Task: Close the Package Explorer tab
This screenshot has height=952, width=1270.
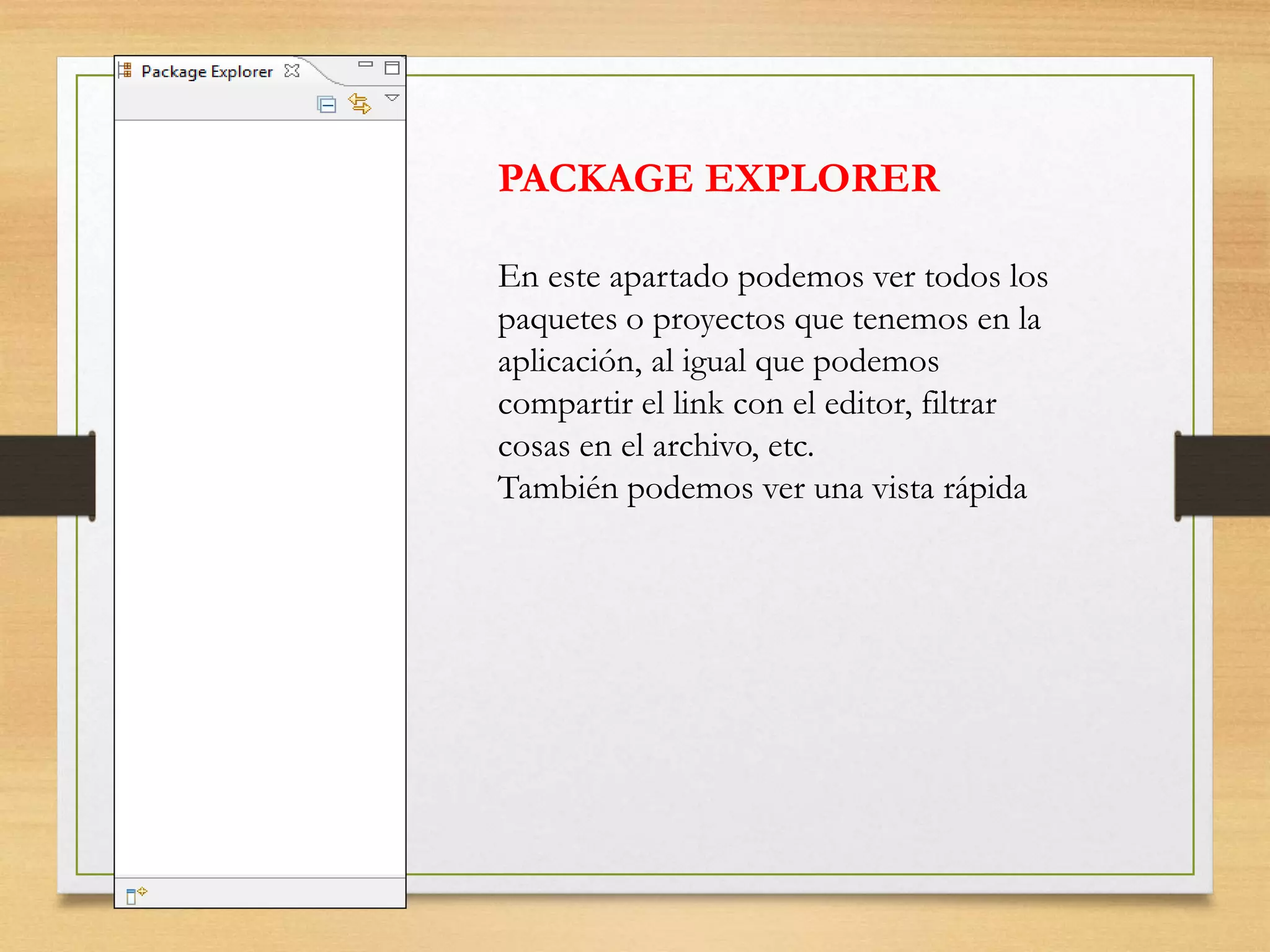Action: click(x=291, y=71)
